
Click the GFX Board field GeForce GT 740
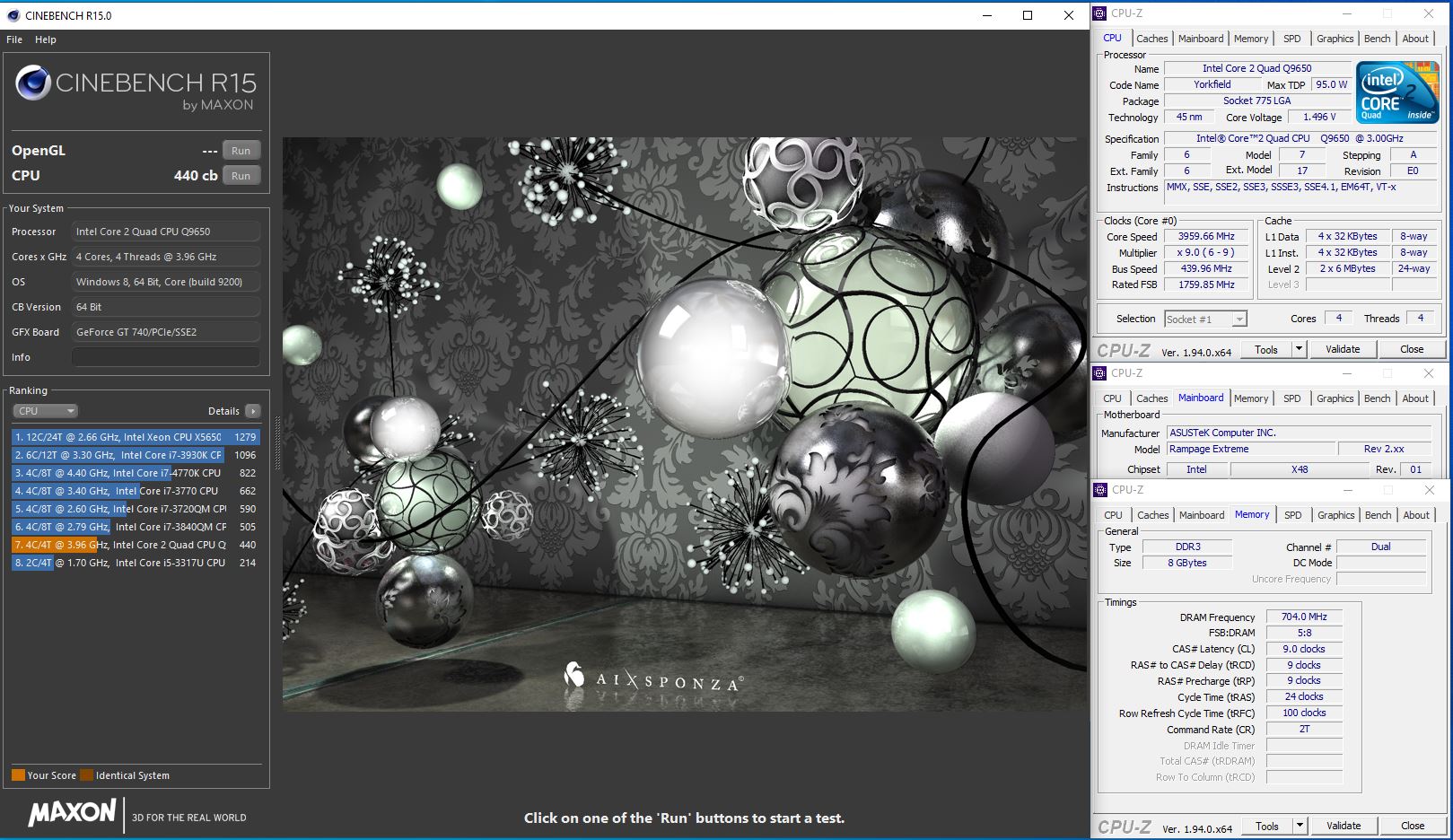166,332
